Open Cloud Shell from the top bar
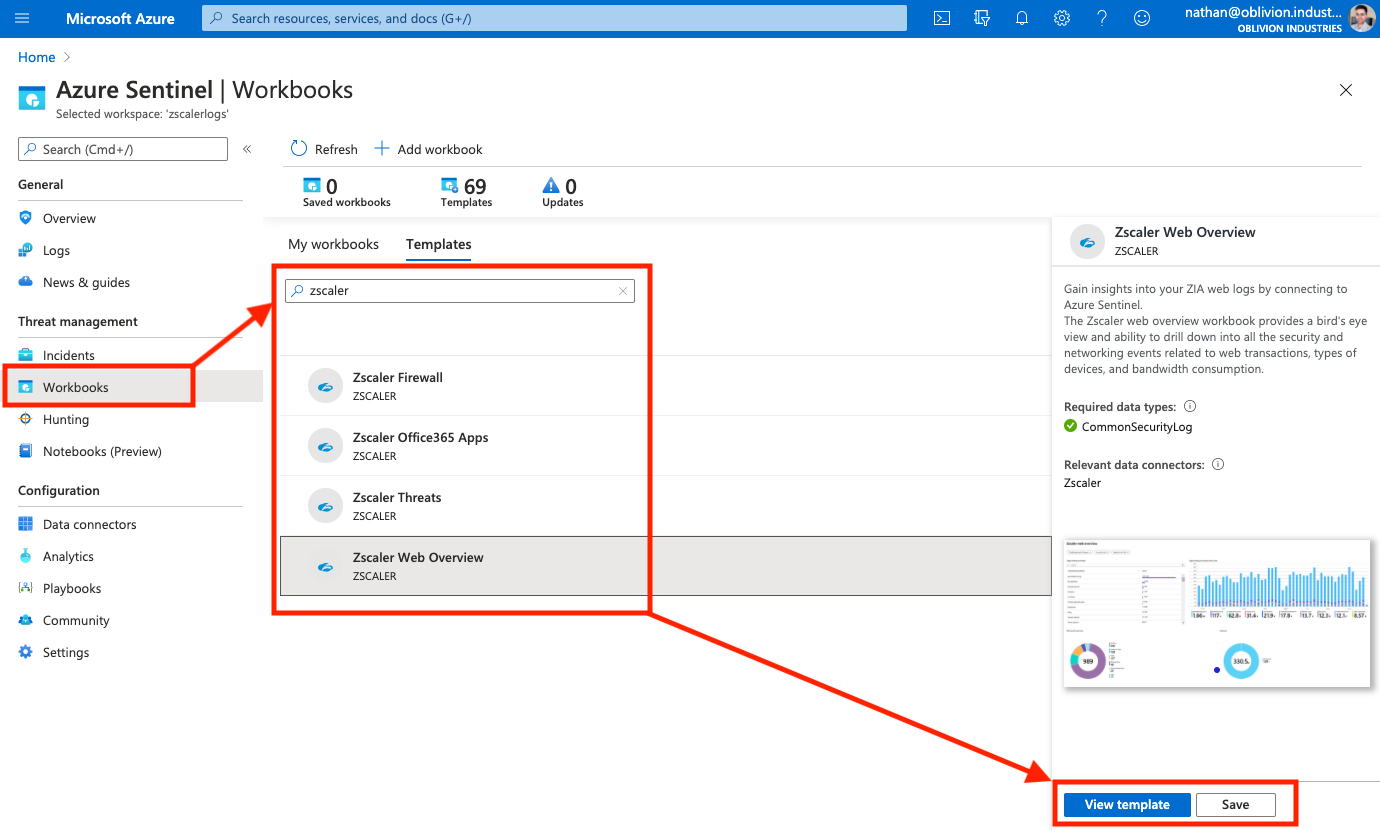 (941, 18)
